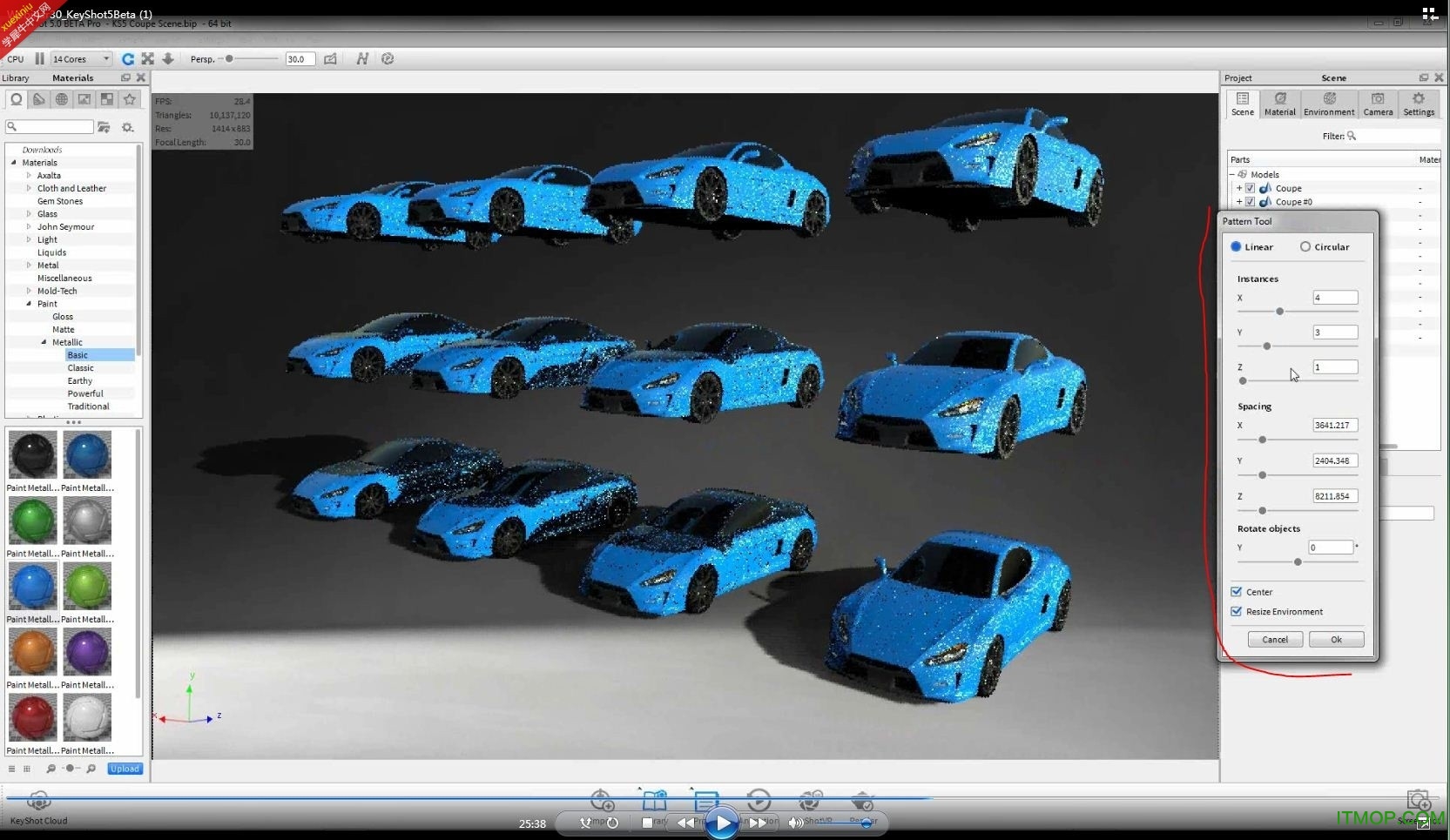Open the Camera tab icon
Viewport: 1450px width, 840px height.
1377,104
